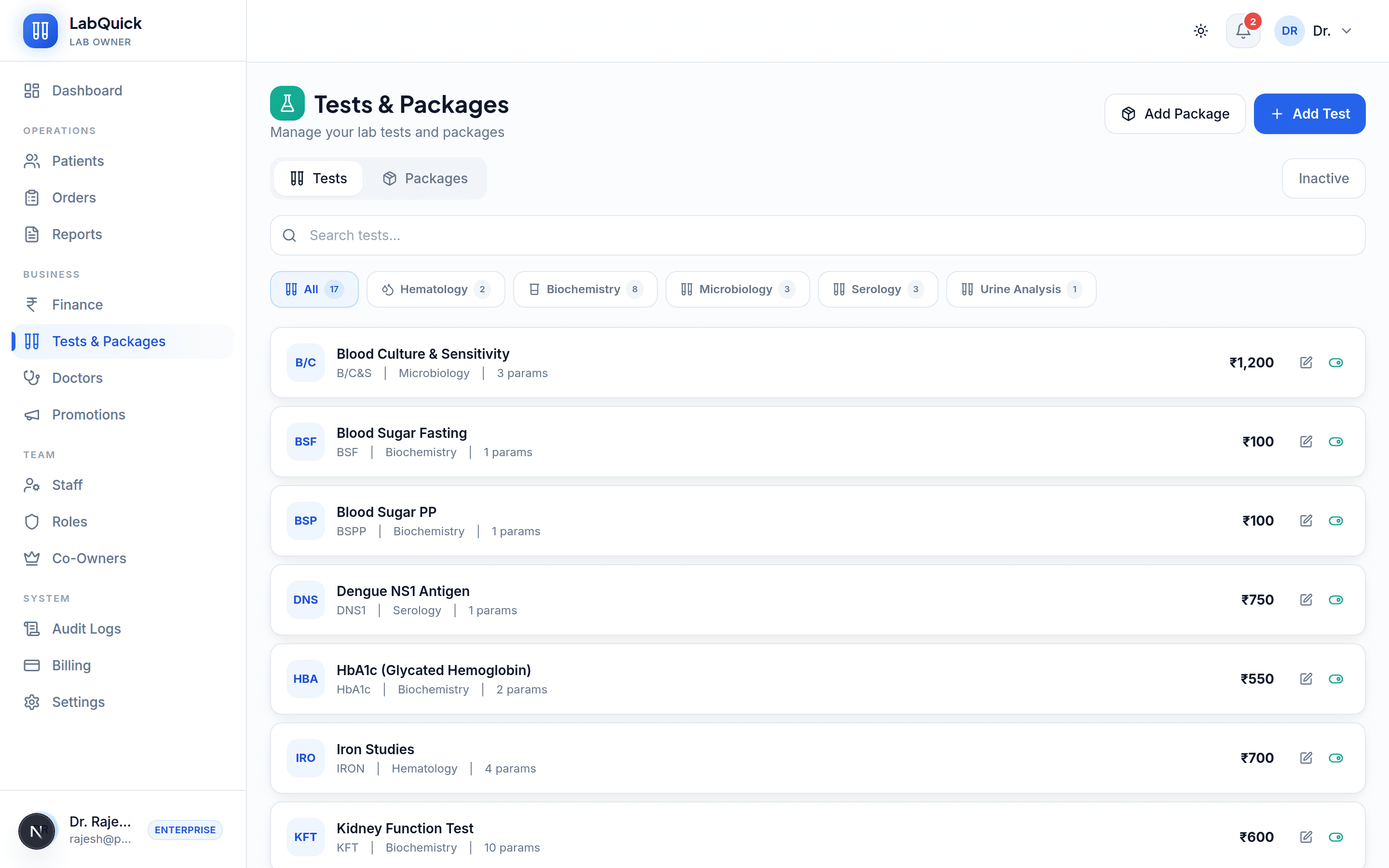The image size is (1389, 868).
Task: Go to Promotions
Action: tap(123, 415)
